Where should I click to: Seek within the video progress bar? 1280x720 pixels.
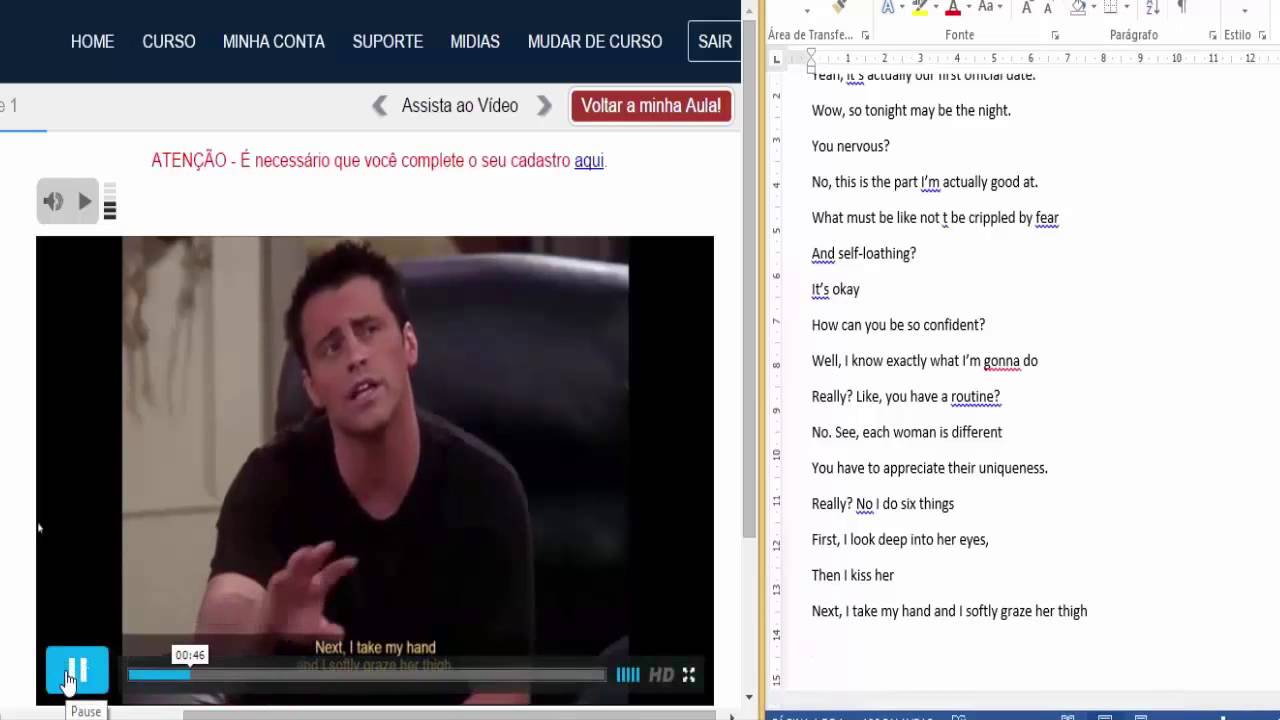pyautogui.click(x=366, y=675)
